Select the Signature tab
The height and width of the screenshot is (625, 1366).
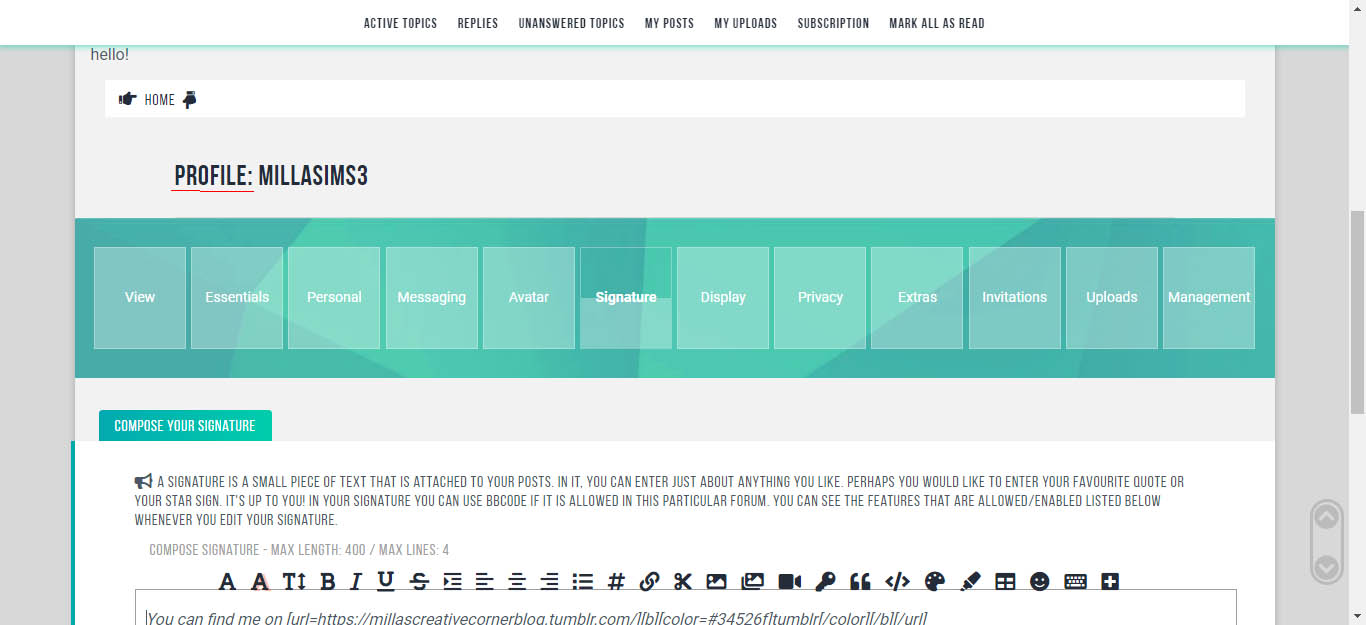pyautogui.click(x=626, y=298)
